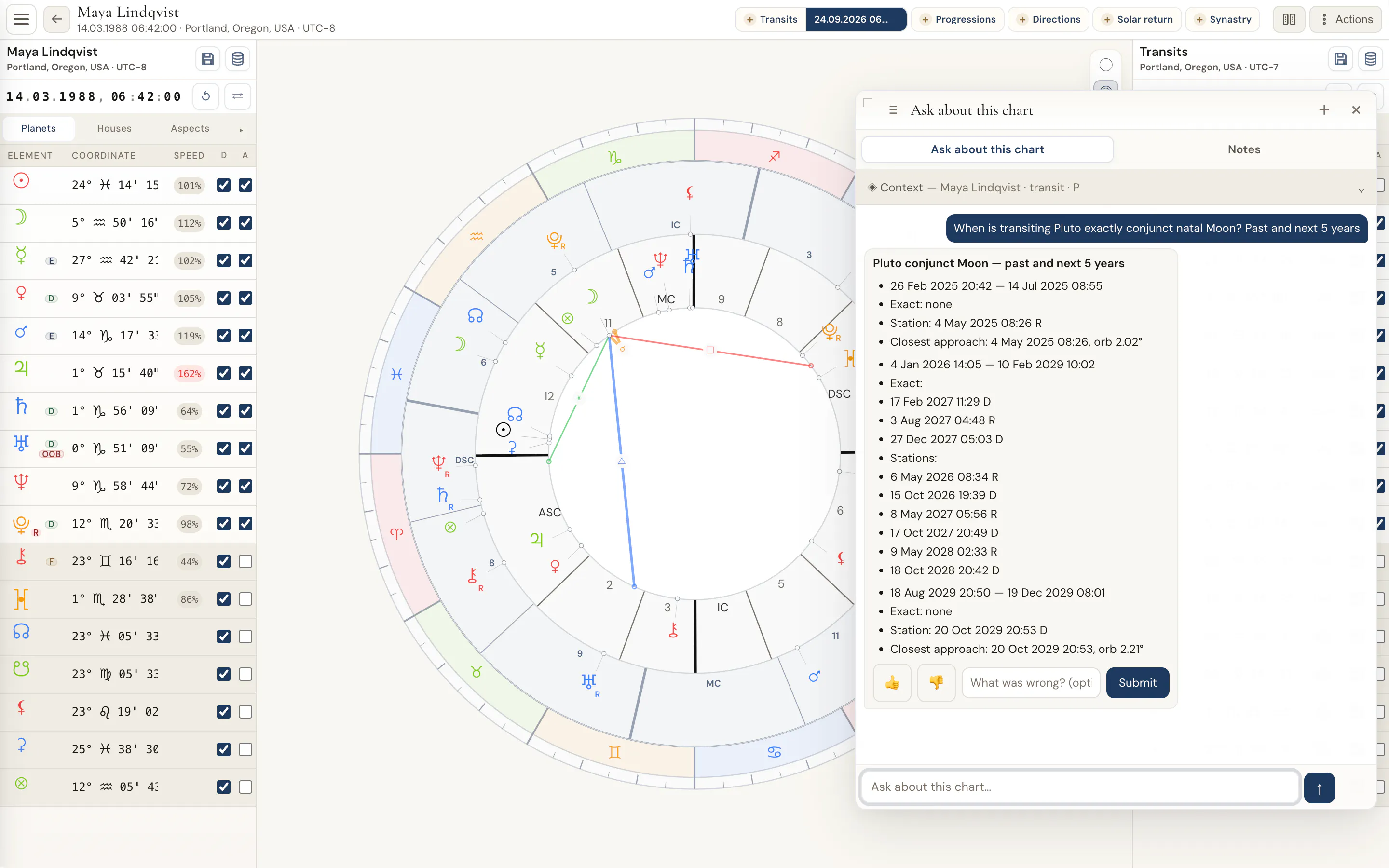
Task: Show more tabs with small arrow
Action: pyautogui.click(x=241, y=130)
